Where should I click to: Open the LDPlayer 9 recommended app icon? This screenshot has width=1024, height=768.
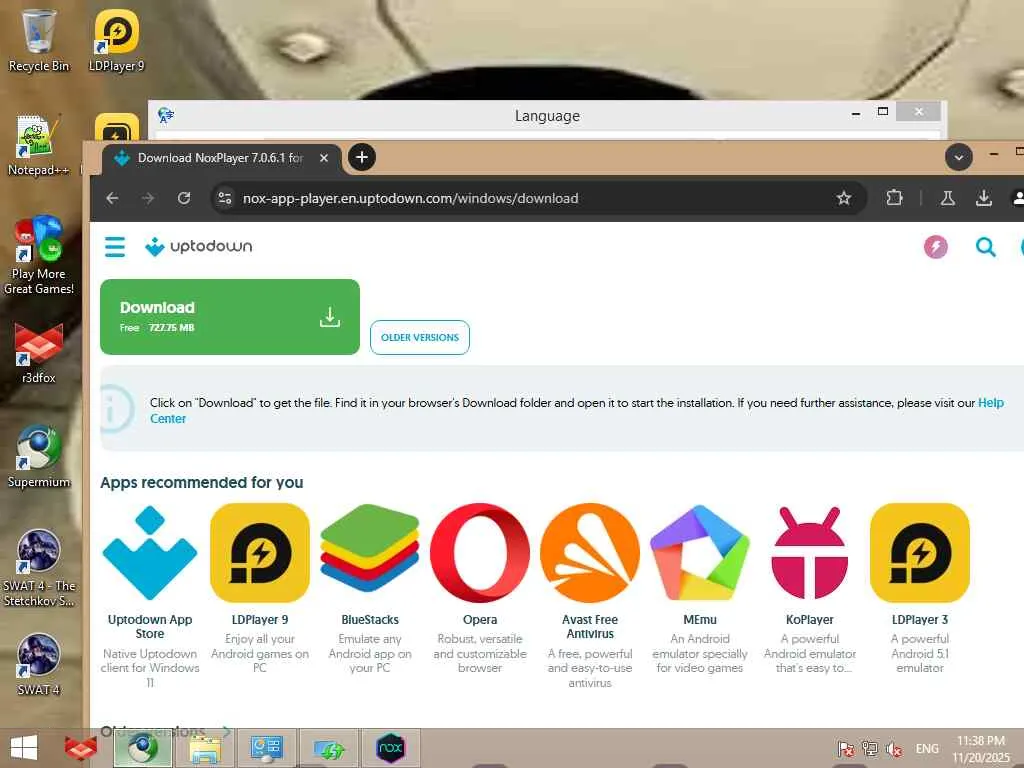[x=260, y=552]
